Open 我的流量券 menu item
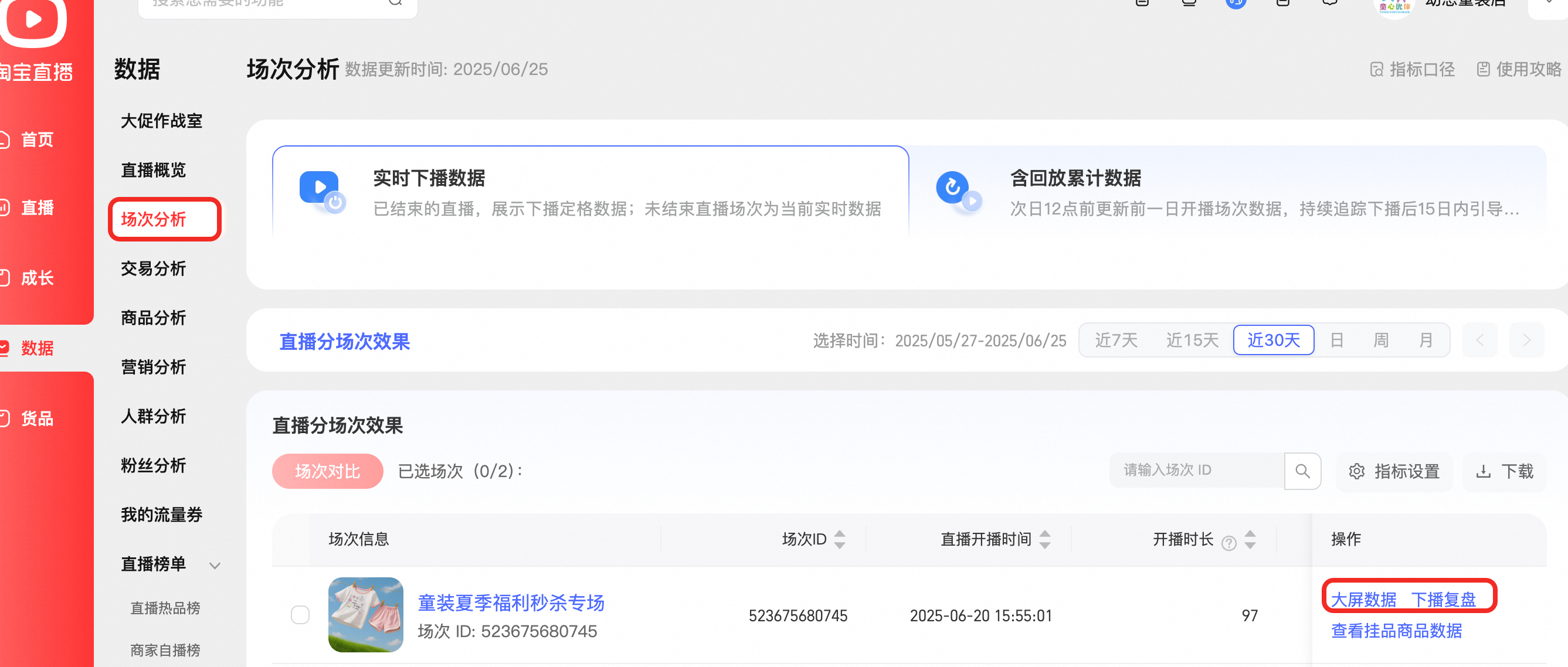This screenshot has width=1568, height=667. tap(161, 515)
